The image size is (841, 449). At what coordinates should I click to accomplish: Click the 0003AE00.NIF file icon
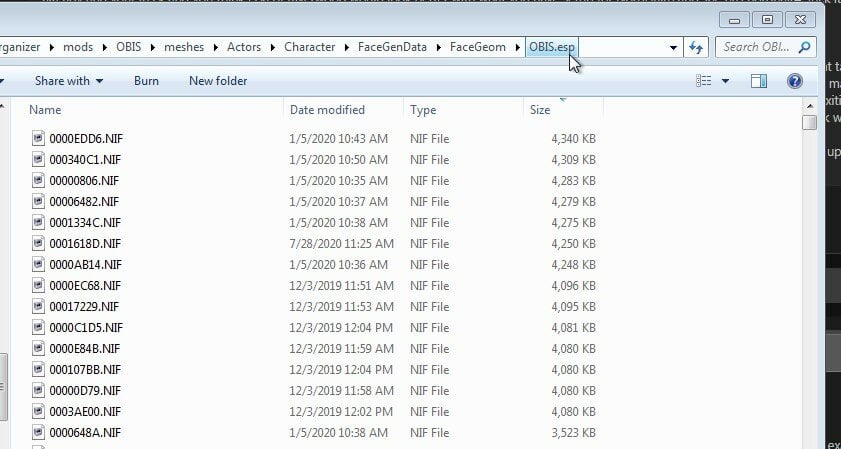point(38,411)
